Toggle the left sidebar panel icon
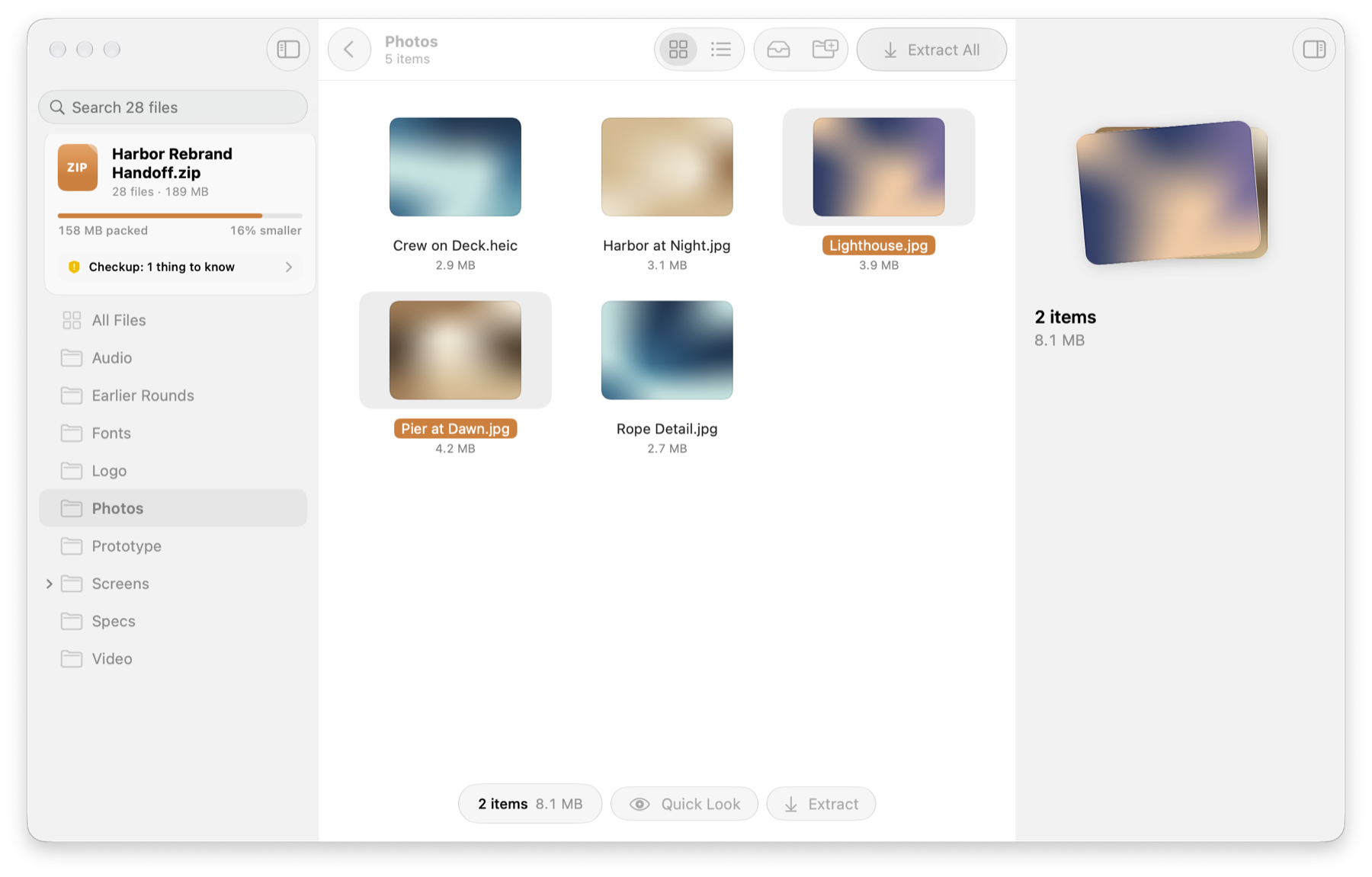1372x877 pixels. pos(288,50)
